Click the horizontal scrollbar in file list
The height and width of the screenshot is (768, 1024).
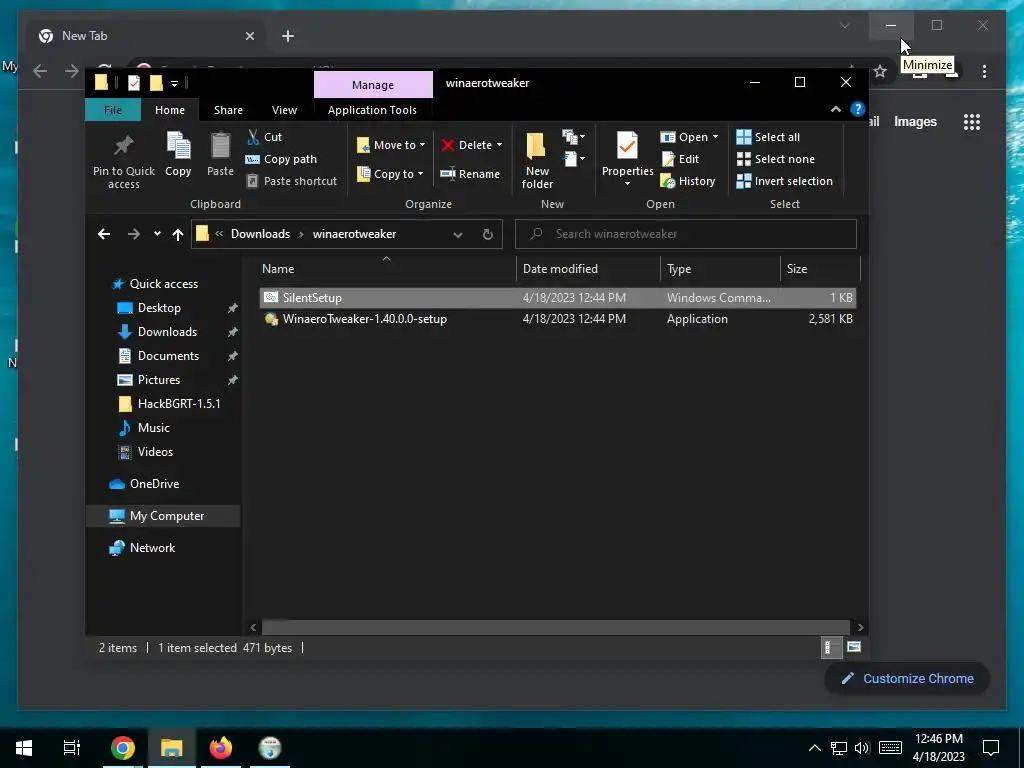pyautogui.click(x=555, y=627)
